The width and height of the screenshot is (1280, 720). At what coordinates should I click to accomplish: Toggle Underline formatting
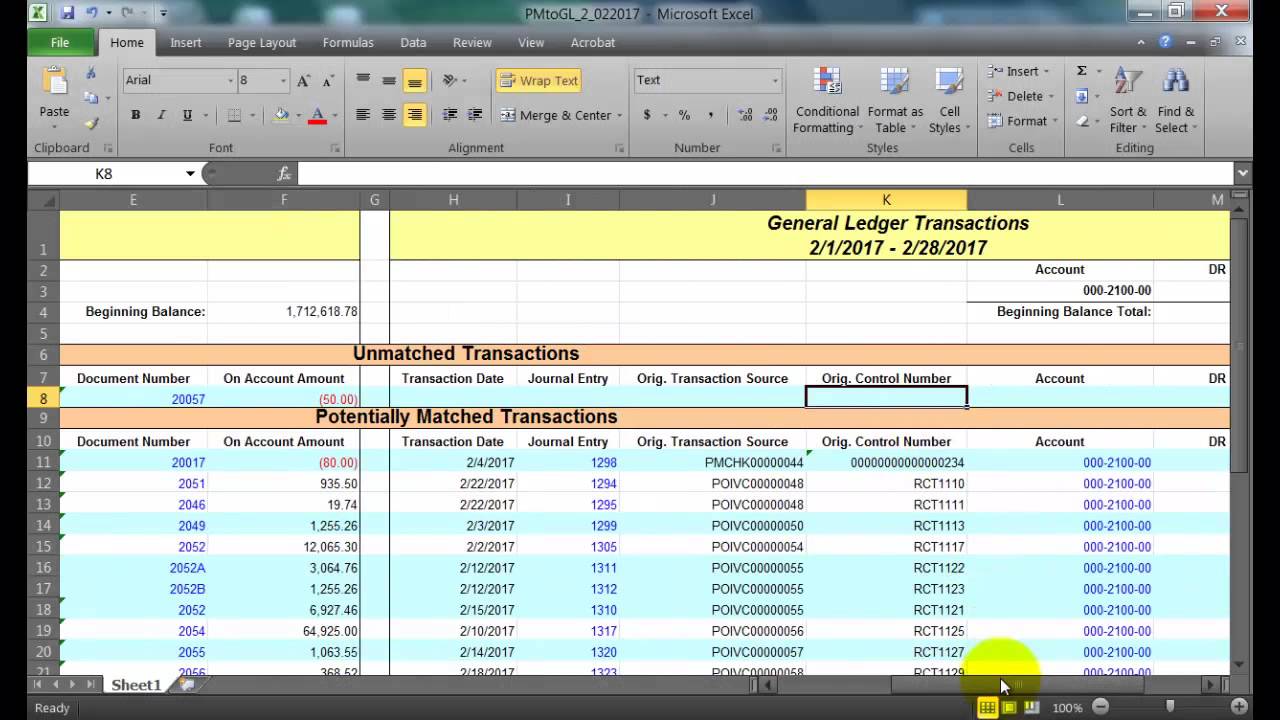[x=187, y=115]
